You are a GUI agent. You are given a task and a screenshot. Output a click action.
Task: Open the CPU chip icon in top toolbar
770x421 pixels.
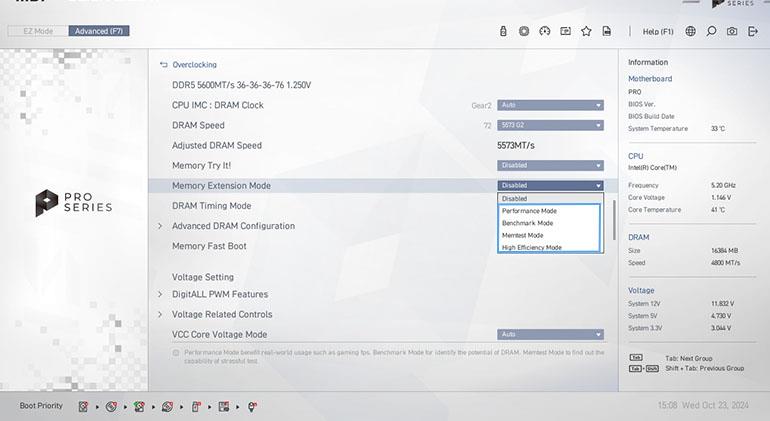(x=524, y=31)
